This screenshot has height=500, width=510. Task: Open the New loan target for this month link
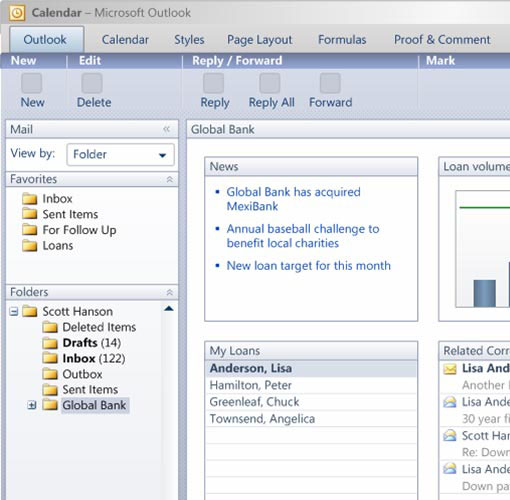pos(308,266)
